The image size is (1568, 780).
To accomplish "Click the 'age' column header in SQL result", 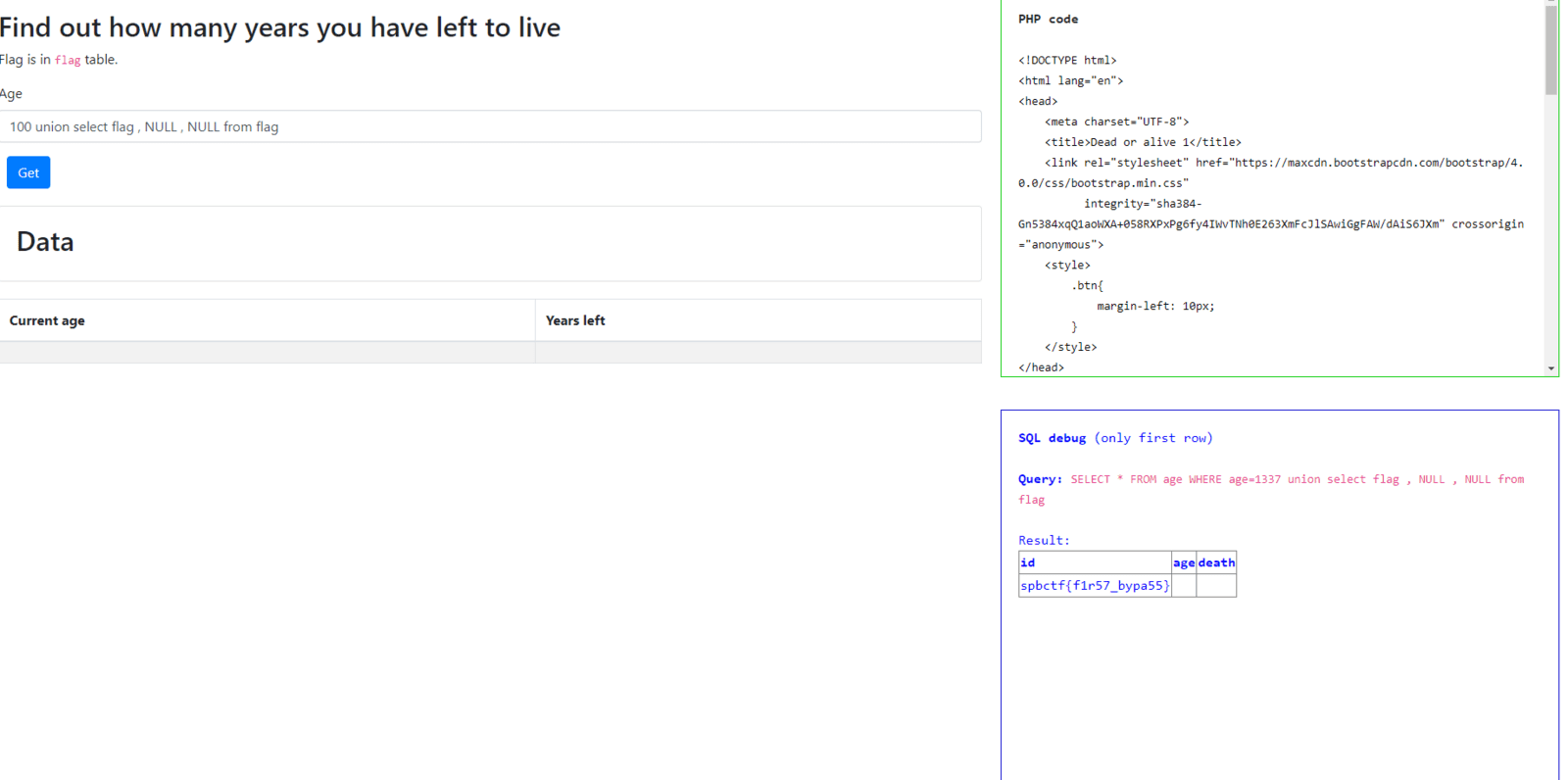I will [1184, 562].
